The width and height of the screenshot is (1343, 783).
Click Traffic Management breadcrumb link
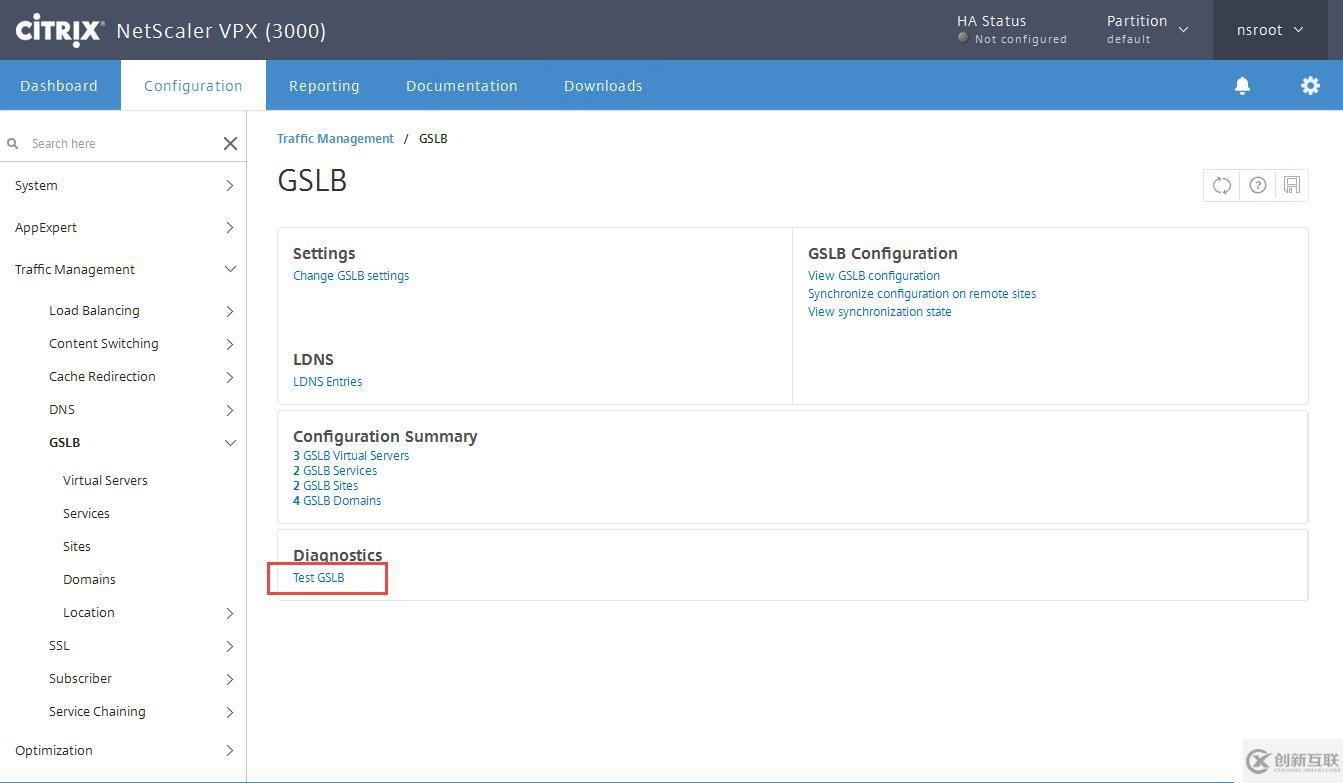335,139
